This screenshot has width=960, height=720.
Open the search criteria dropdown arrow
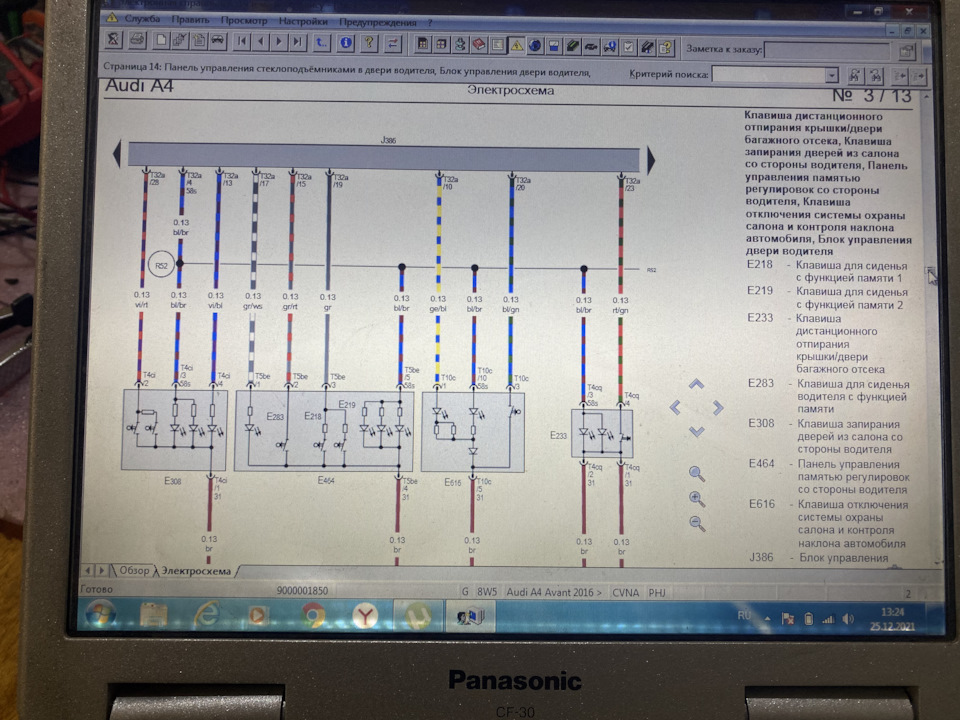click(x=831, y=75)
